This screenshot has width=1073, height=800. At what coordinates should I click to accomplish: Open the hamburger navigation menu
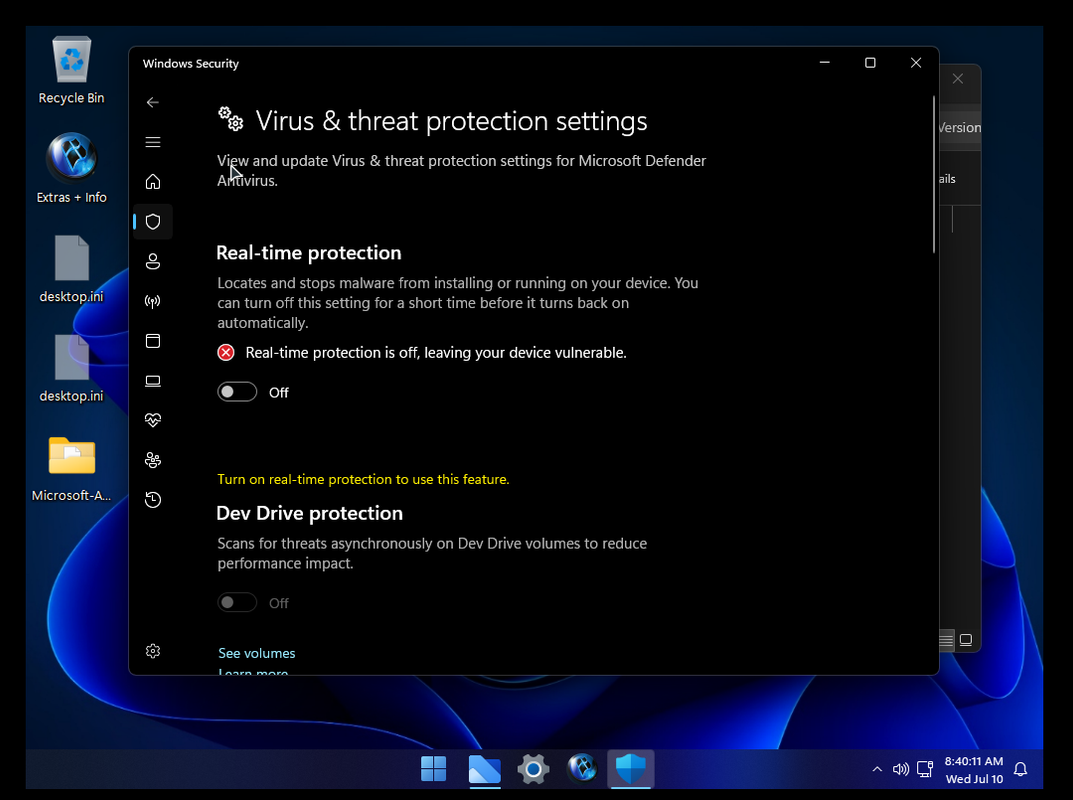[x=153, y=142]
